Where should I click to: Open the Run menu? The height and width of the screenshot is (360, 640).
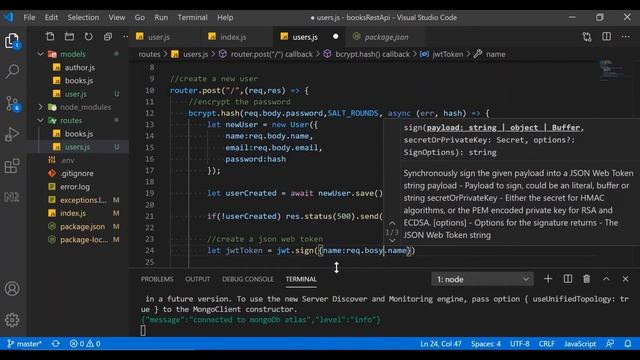point(161,17)
